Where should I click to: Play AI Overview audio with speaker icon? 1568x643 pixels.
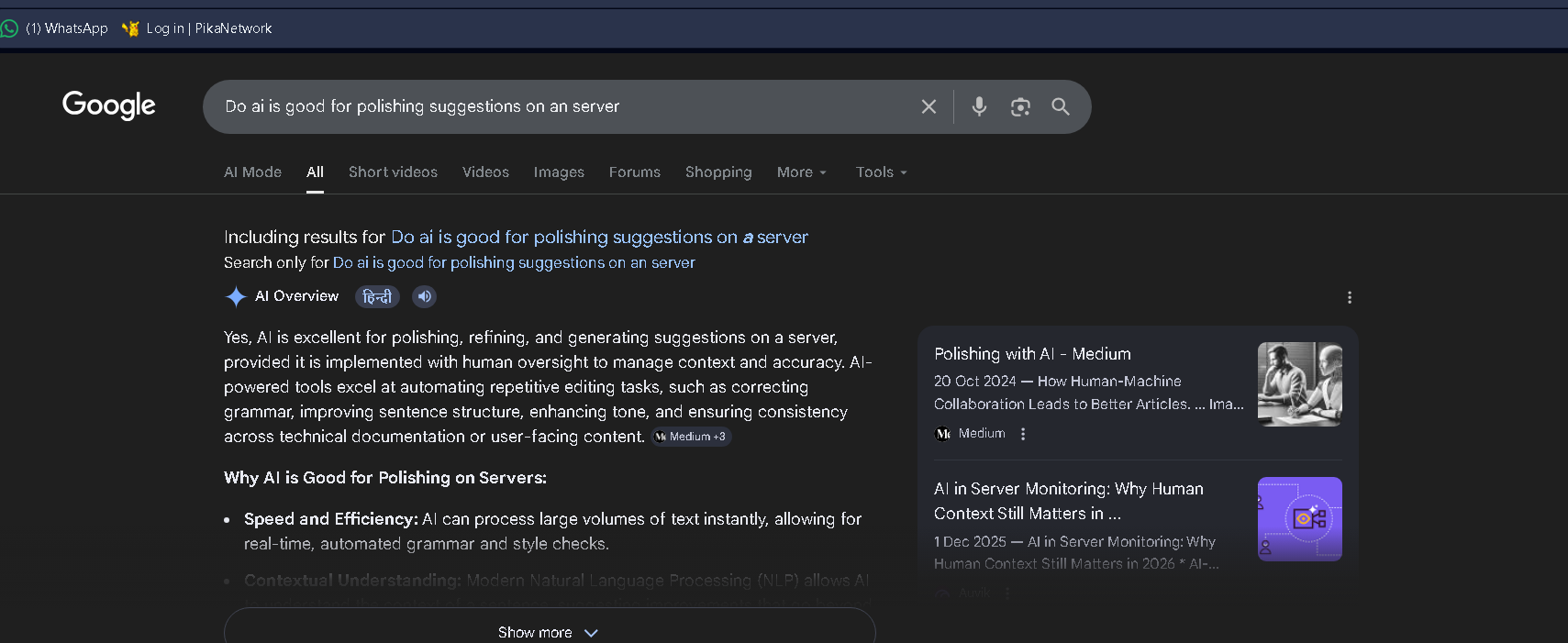[x=424, y=296]
